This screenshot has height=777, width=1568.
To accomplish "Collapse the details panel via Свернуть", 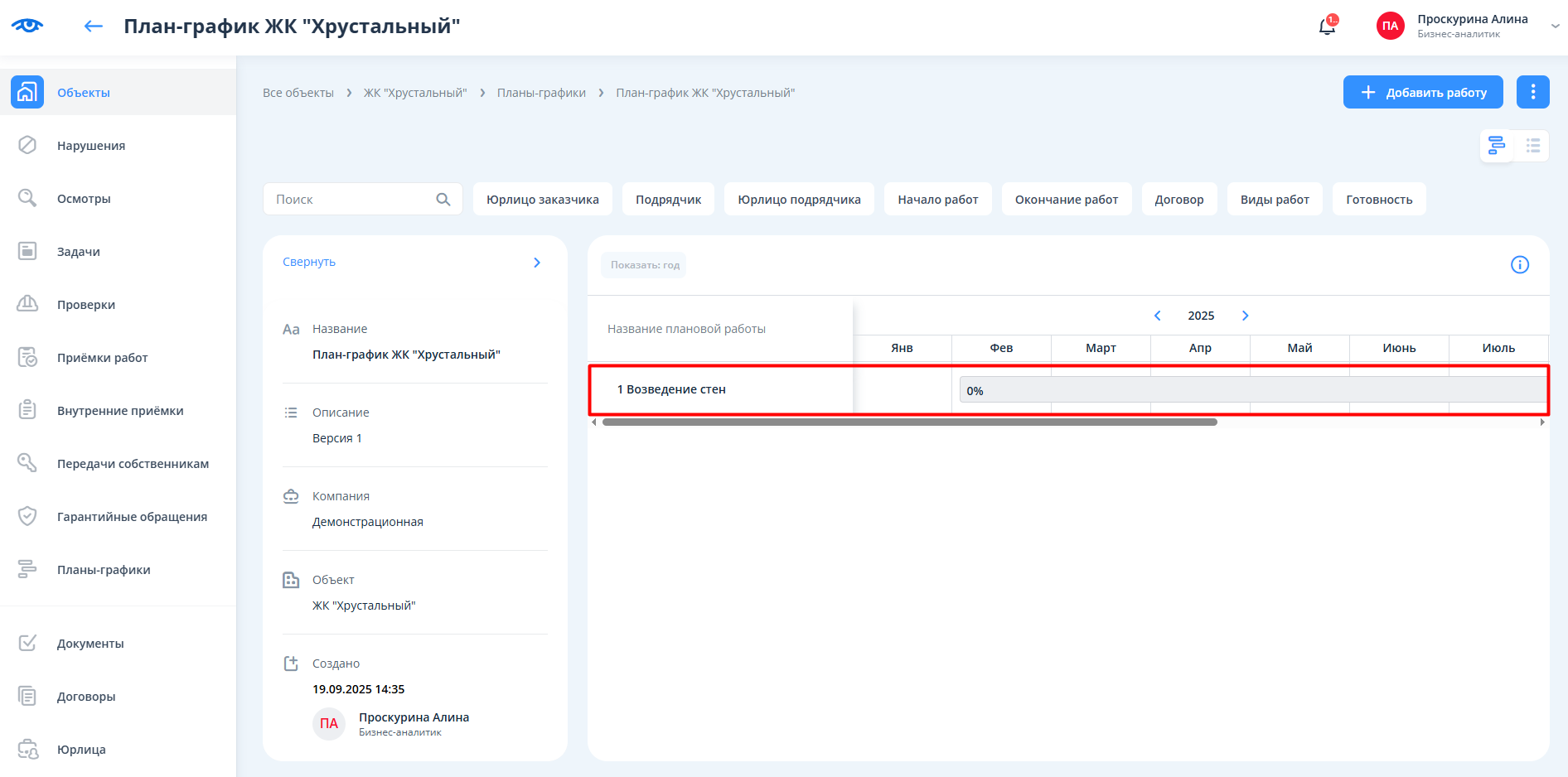I will pos(309,262).
